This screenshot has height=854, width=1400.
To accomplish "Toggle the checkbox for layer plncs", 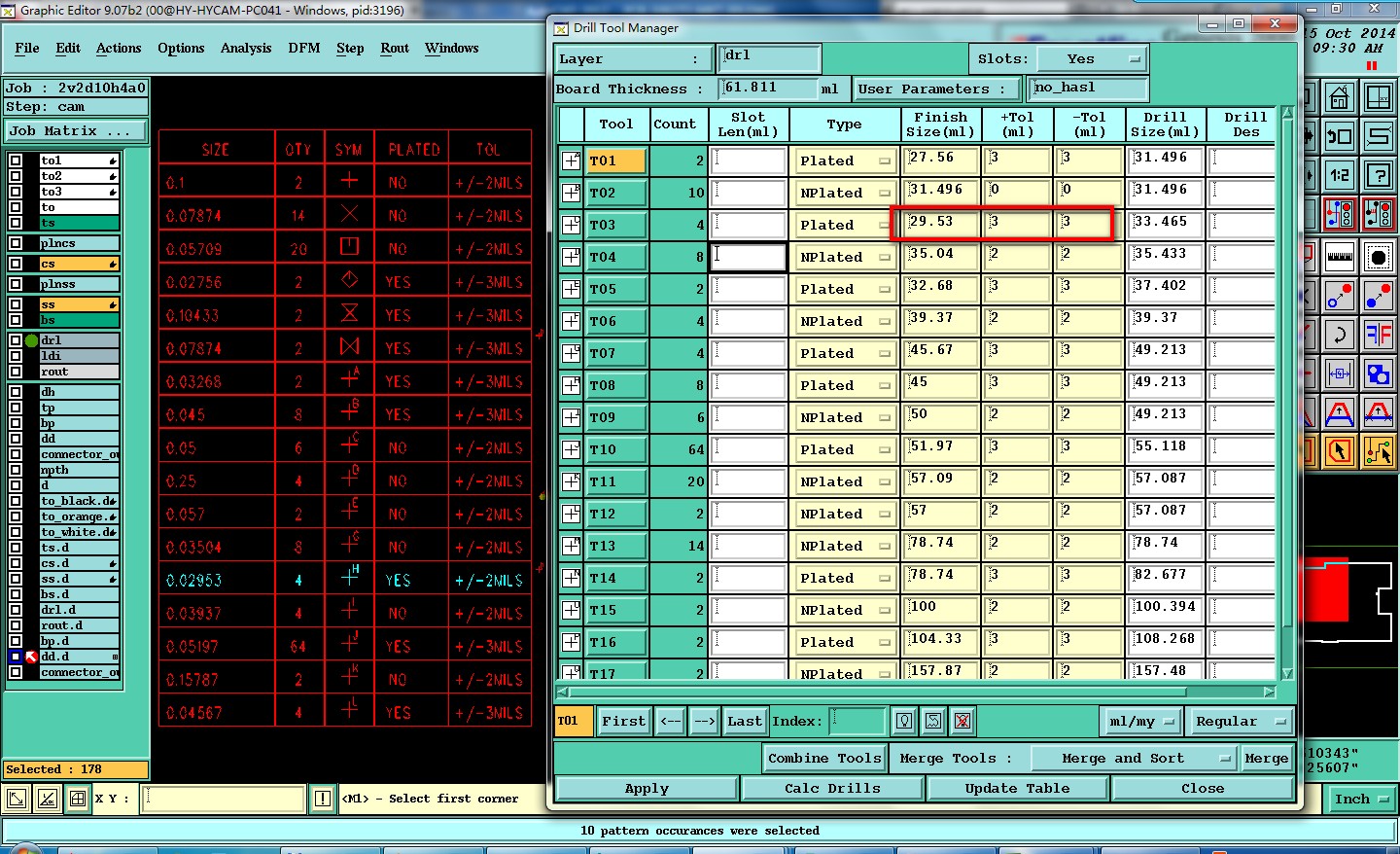I will (16, 243).
